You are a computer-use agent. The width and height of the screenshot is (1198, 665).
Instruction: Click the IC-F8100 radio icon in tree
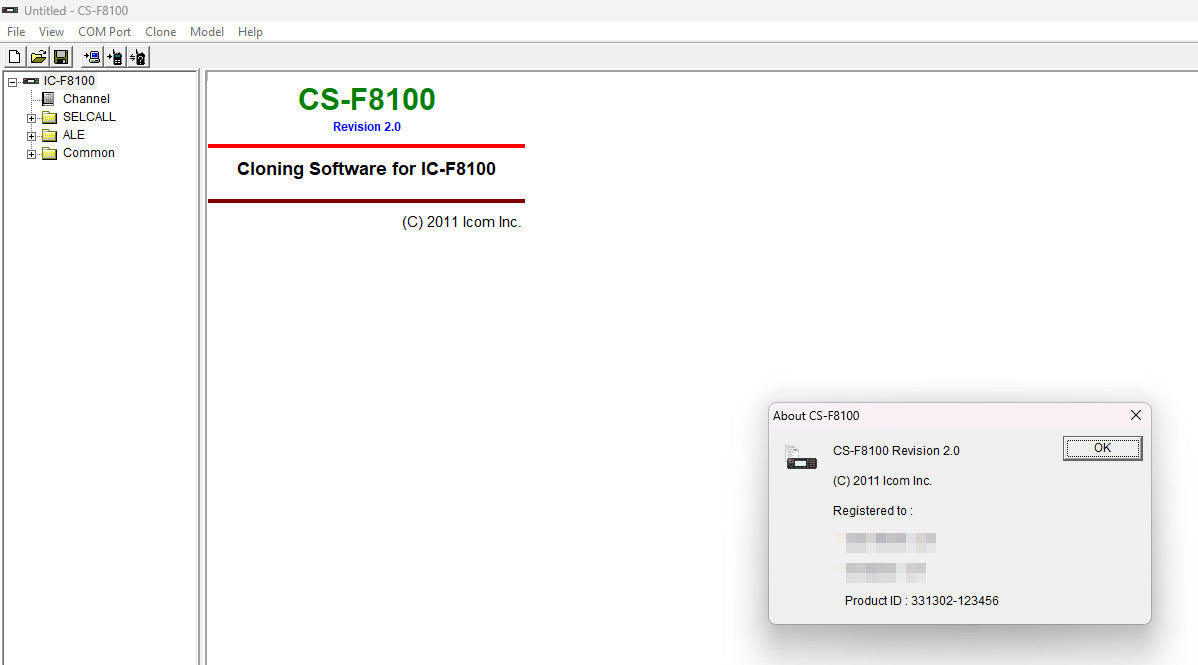(x=31, y=81)
